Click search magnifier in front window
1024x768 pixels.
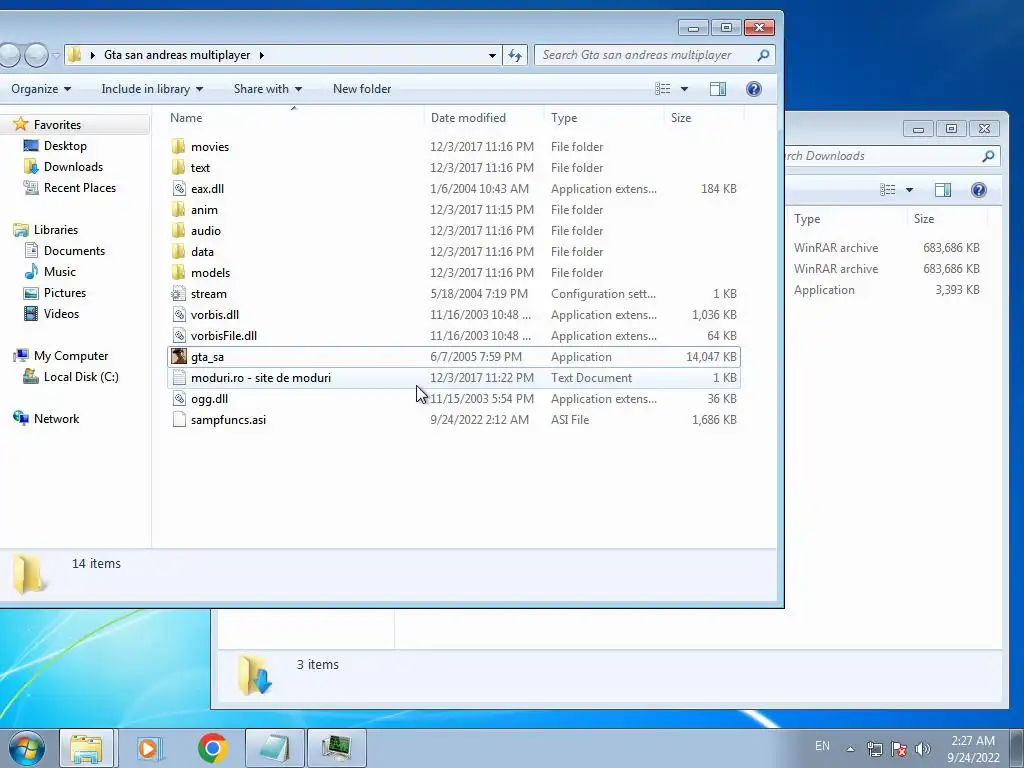763,56
